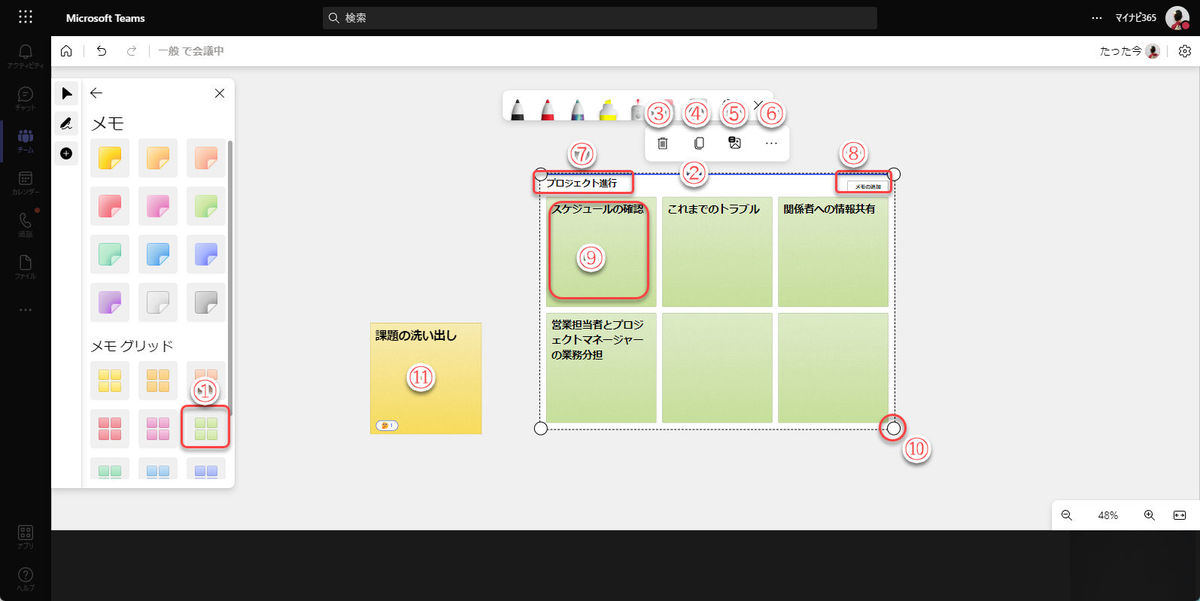This screenshot has height=601, width=1200.
Task: Go back with the notes panel arrow
Action: [96, 93]
